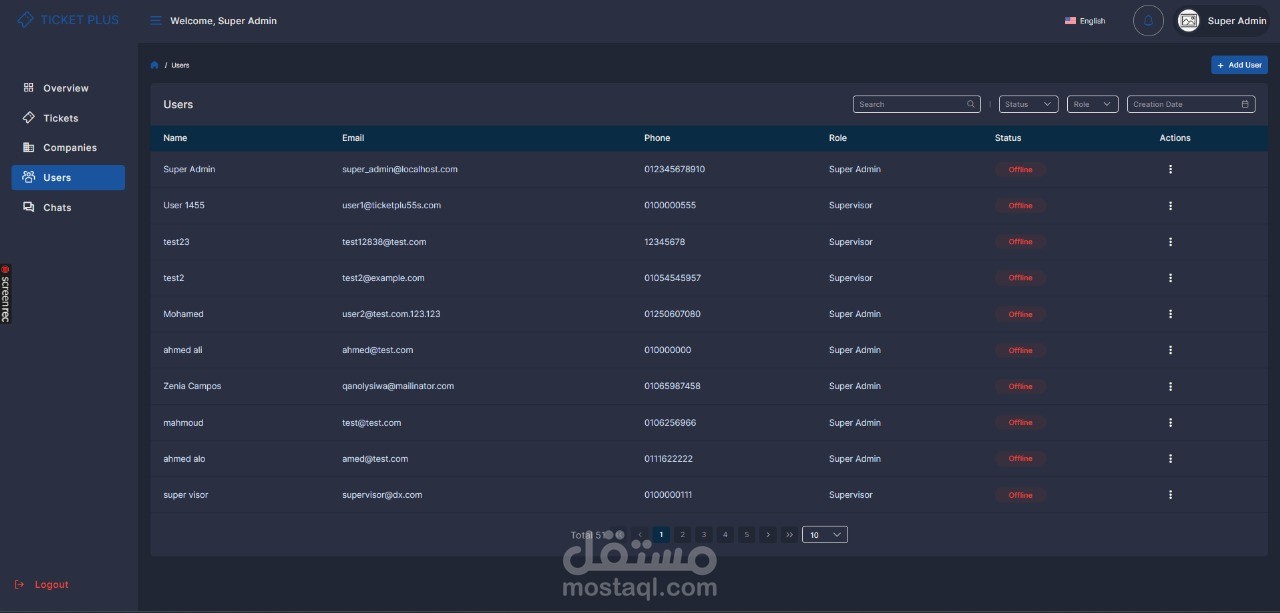Click the search magnifier icon
Screen dimensions: 1280x613
pos(971,104)
